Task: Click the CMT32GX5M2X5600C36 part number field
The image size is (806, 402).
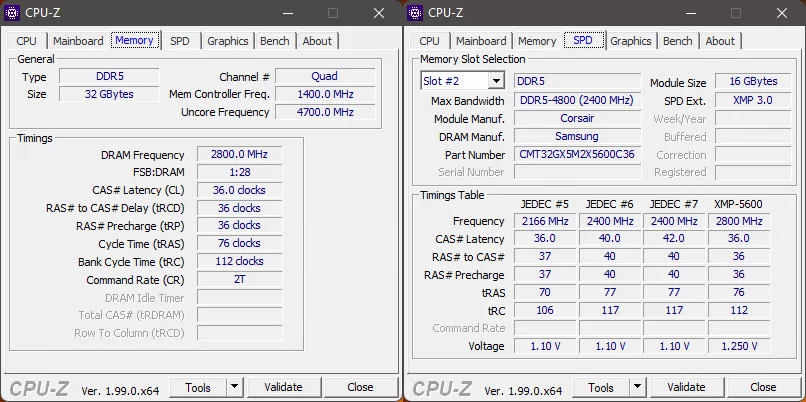Action: click(x=577, y=154)
